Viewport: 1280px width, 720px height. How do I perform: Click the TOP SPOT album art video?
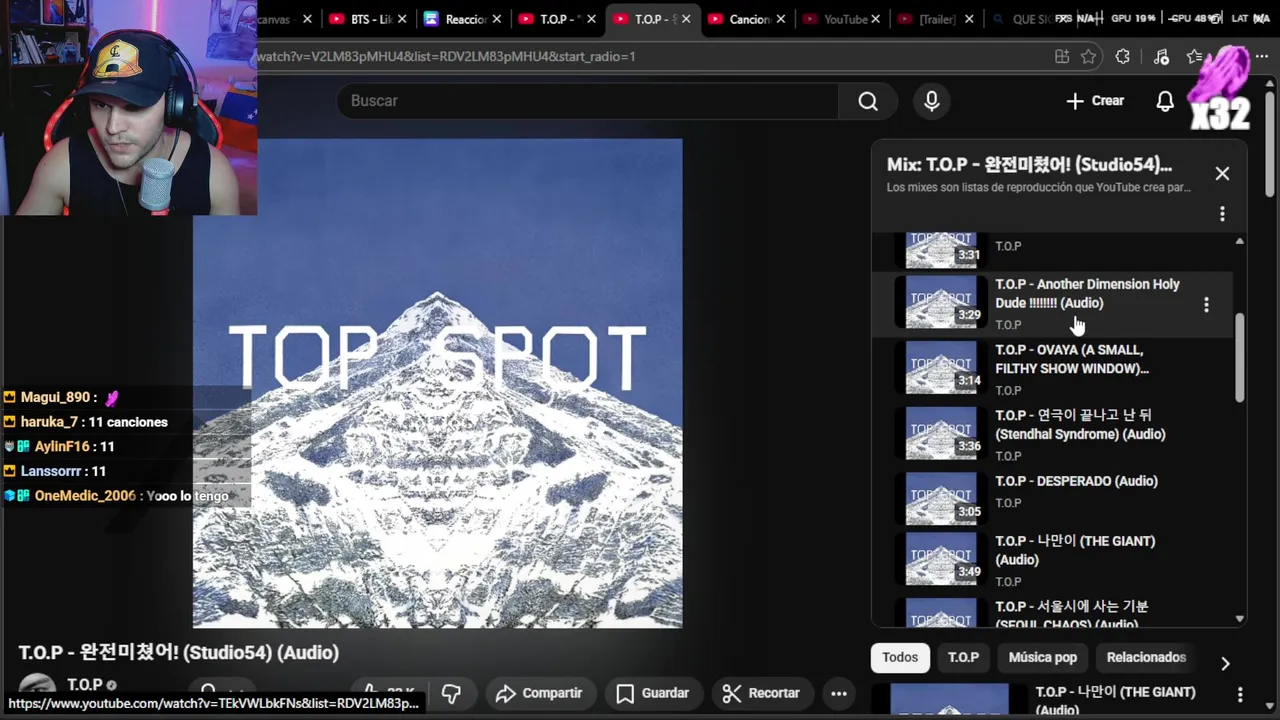(x=437, y=383)
